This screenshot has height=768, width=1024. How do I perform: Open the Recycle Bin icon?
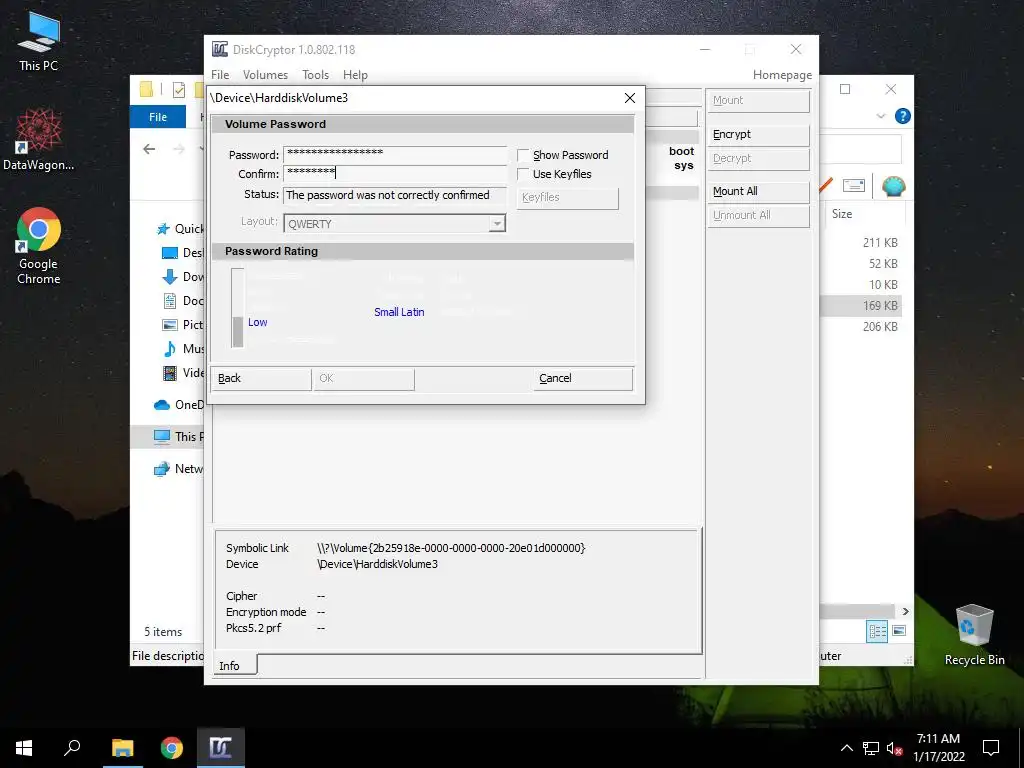click(x=974, y=635)
